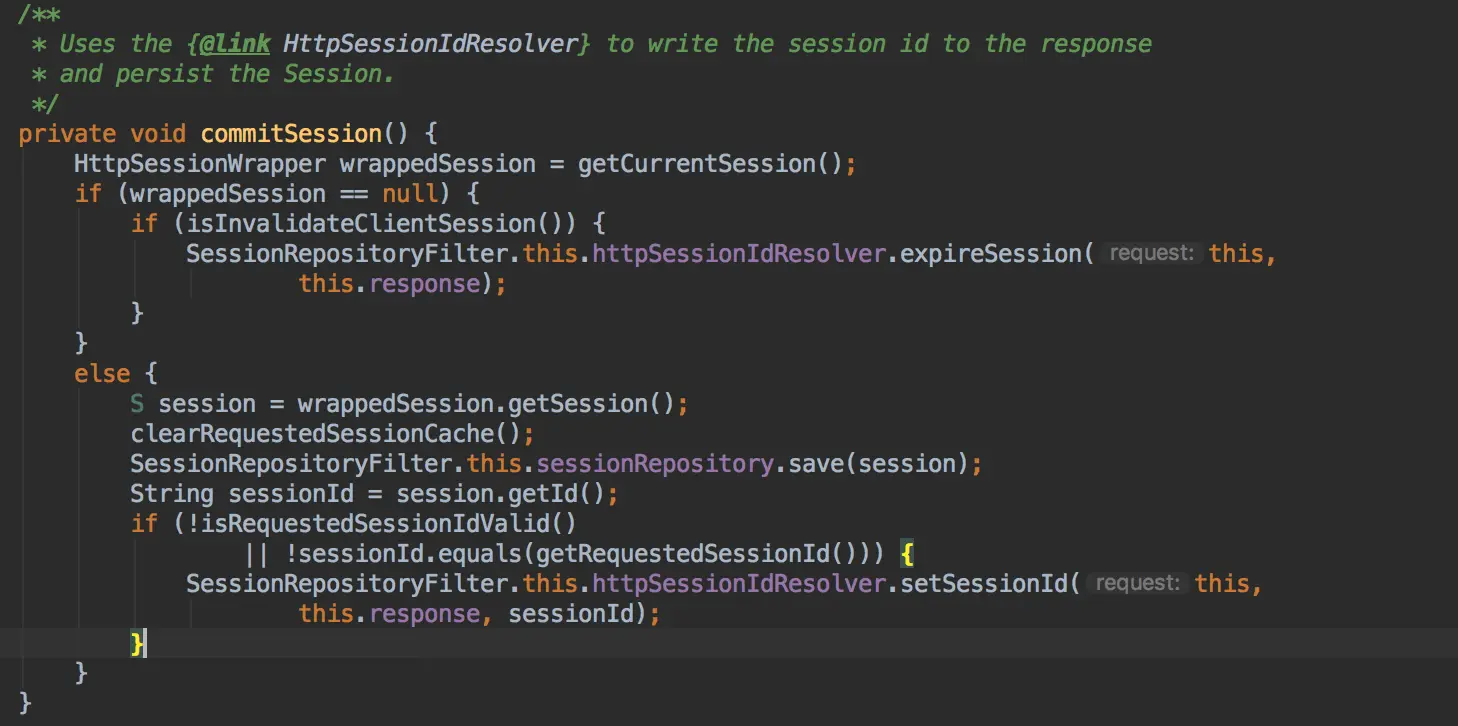Viewport: 1458px width, 726px height.
Task: Click the clearRequestedSessionCache() call
Action: click(325, 434)
